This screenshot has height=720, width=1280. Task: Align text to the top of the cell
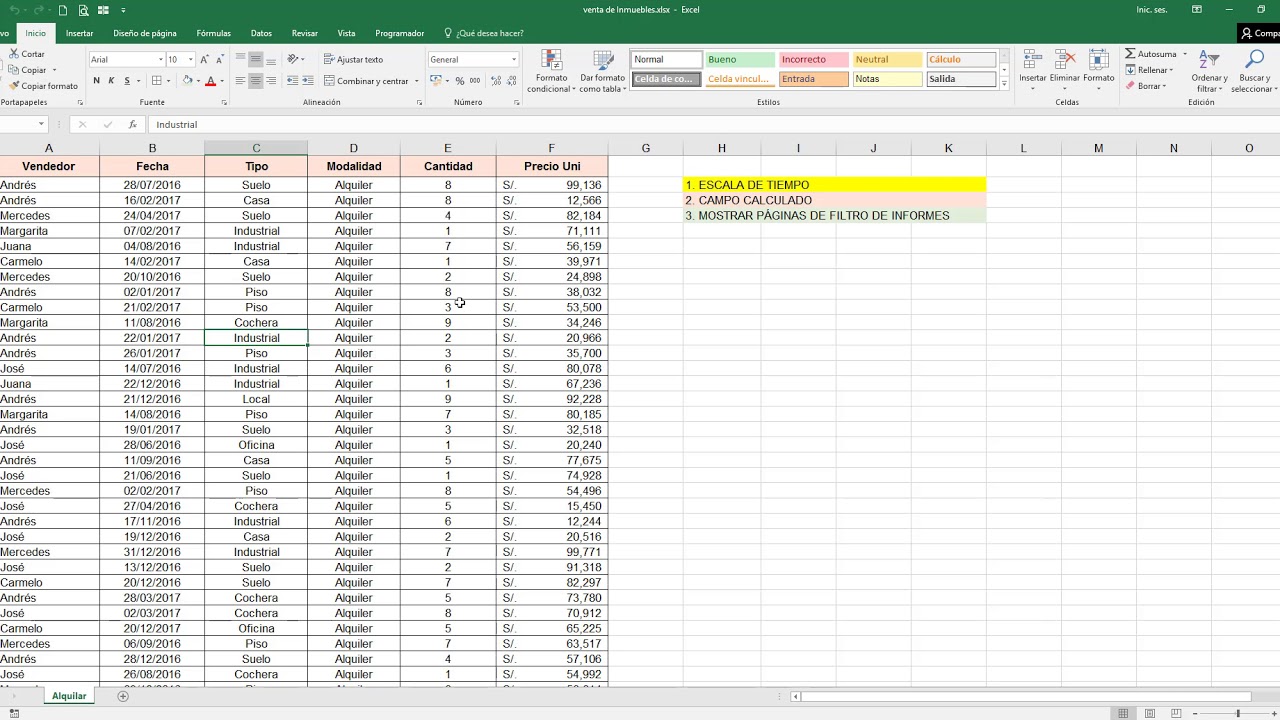[x=240, y=59]
